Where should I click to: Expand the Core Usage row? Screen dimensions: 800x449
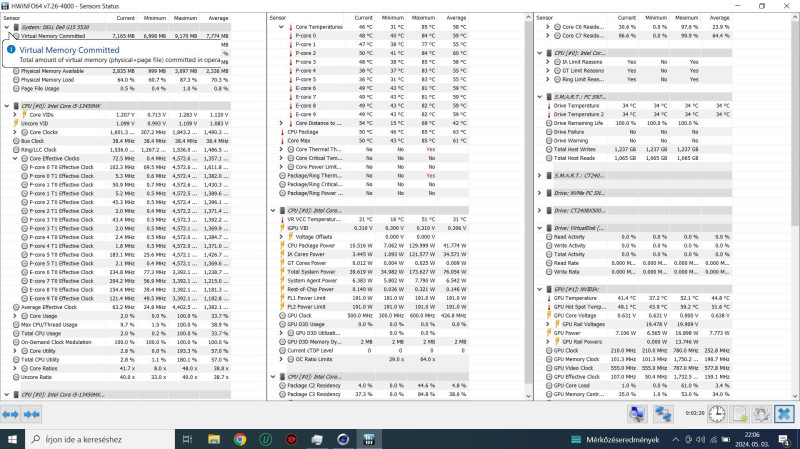(x=15, y=316)
